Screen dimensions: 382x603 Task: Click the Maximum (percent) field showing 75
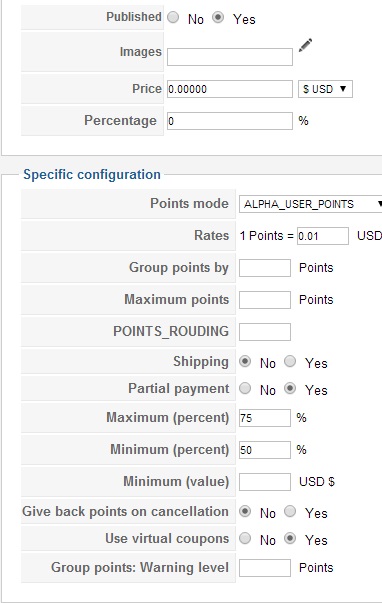point(265,418)
